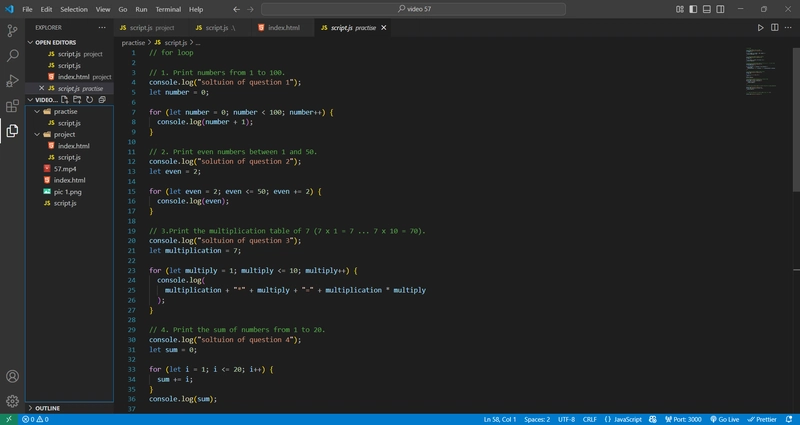Click the Run Code play icon

pyautogui.click(x=760, y=28)
